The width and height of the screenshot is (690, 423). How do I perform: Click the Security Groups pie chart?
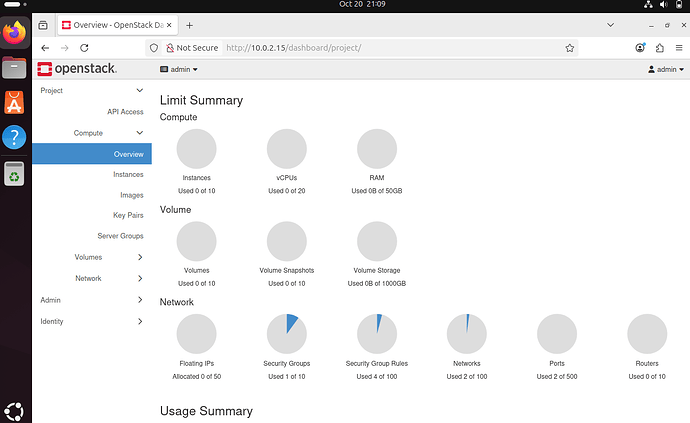click(286, 334)
